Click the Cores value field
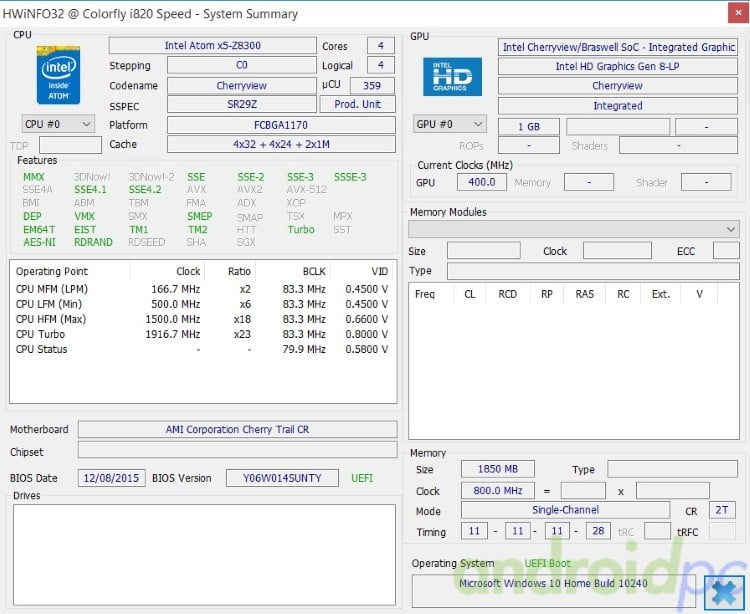Viewport: 750px width, 614px height. click(381, 45)
